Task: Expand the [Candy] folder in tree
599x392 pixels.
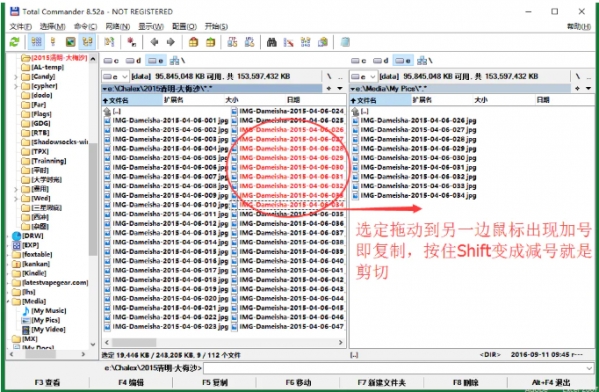Action: (x=16, y=77)
